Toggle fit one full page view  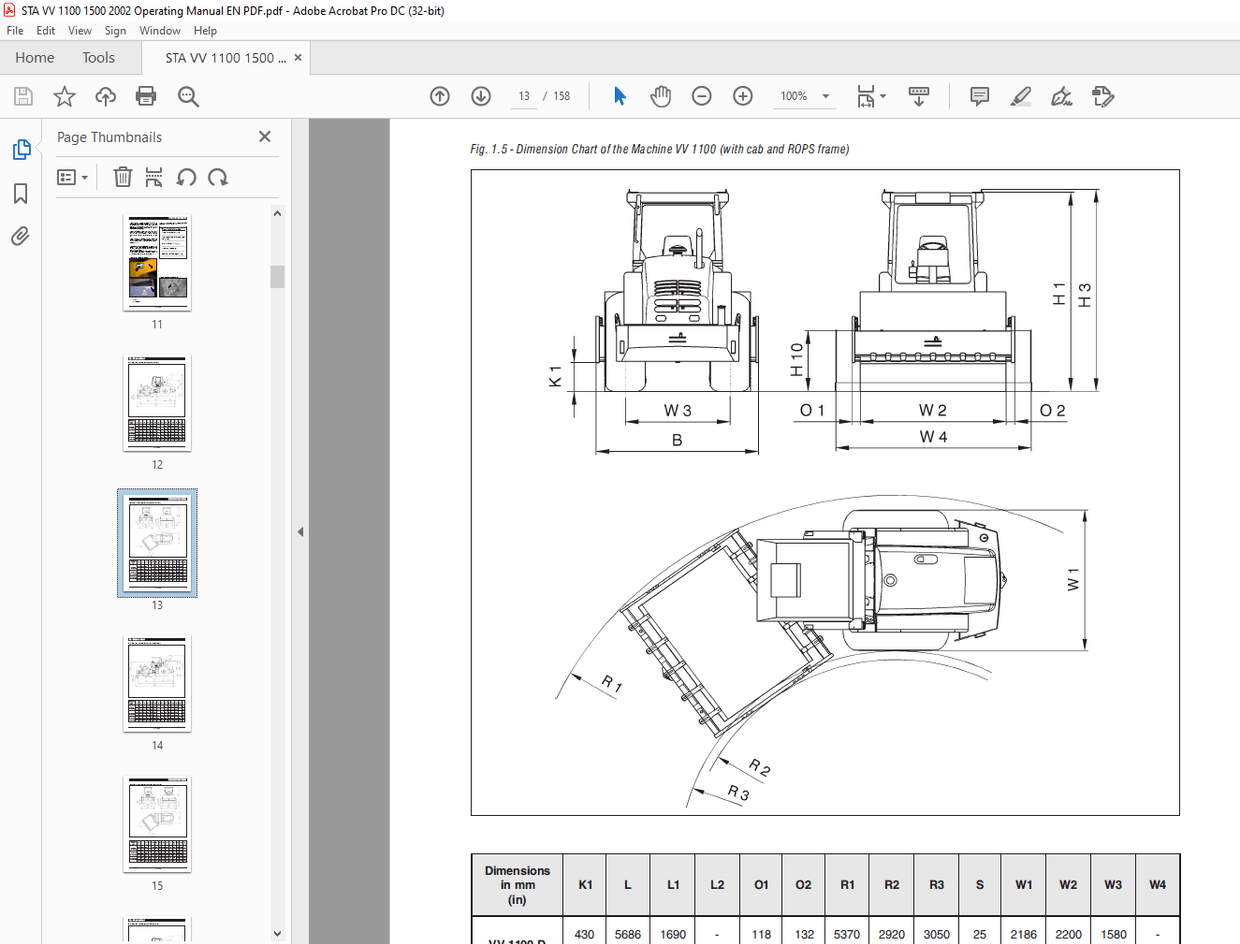[866, 96]
